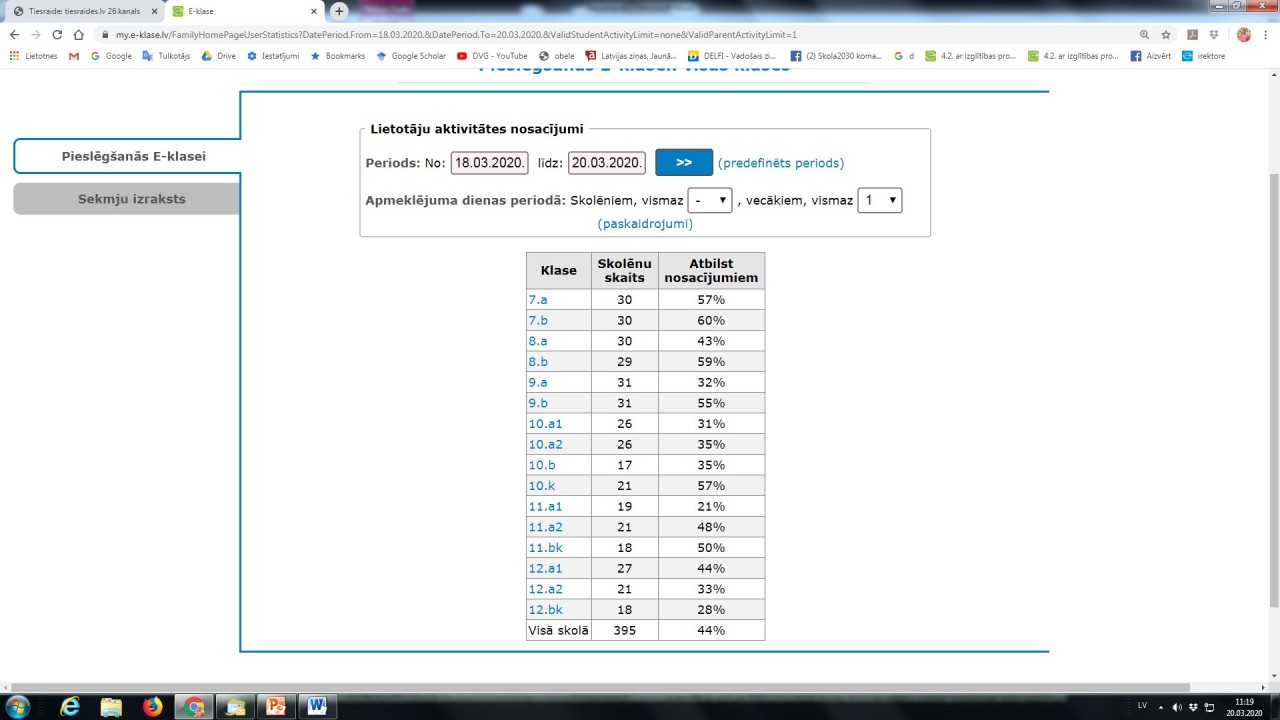Viewport: 1280px width, 720px height.
Task: Expand the parents minimum visits dropdown
Action: (880, 200)
